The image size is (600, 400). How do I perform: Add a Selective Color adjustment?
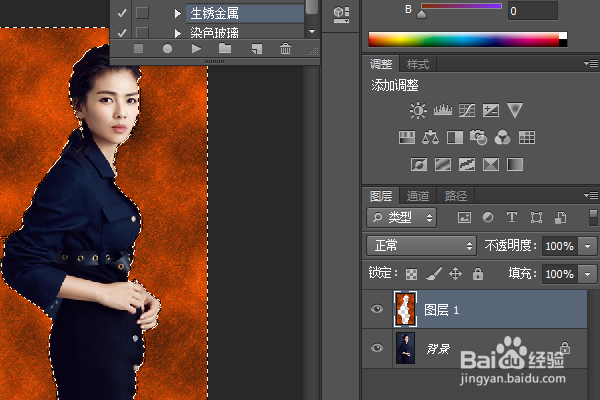coord(491,165)
